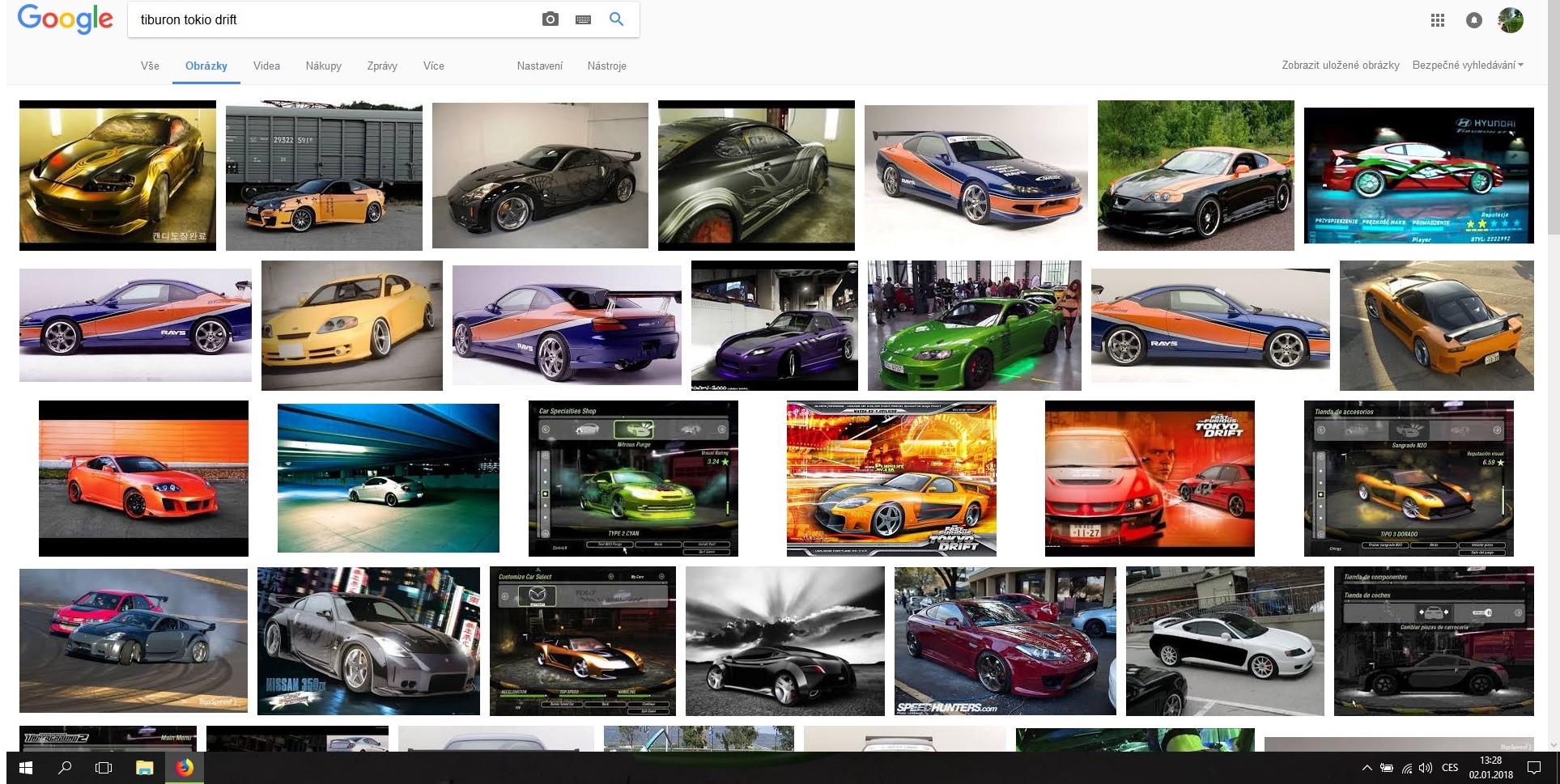Open the Nissan 350Z poster thumbnail
The width and height of the screenshot is (1560, 784).
point(368,641)
